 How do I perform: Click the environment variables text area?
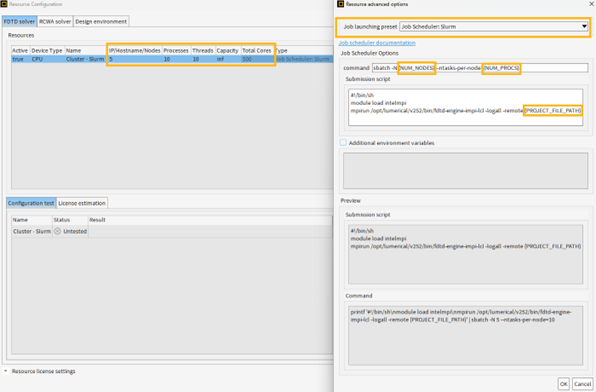point(465,171)
